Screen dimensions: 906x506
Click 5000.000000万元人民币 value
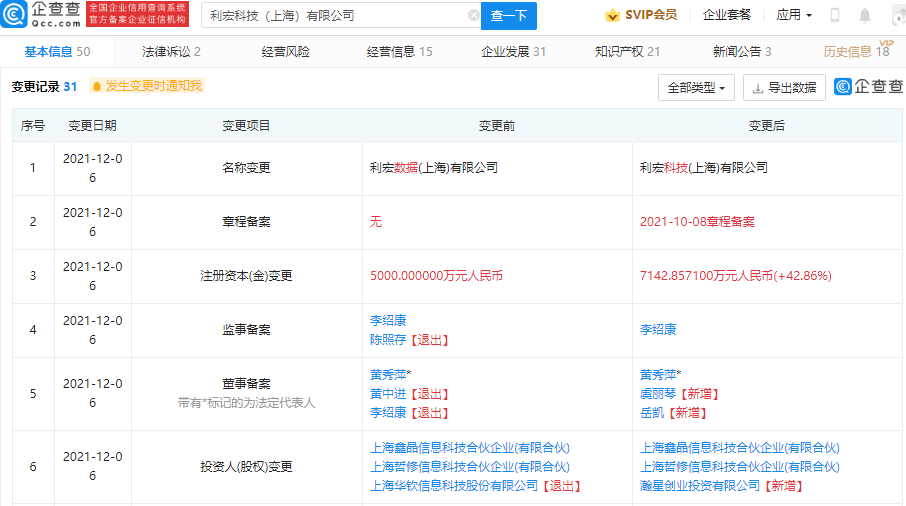point(436,276)
